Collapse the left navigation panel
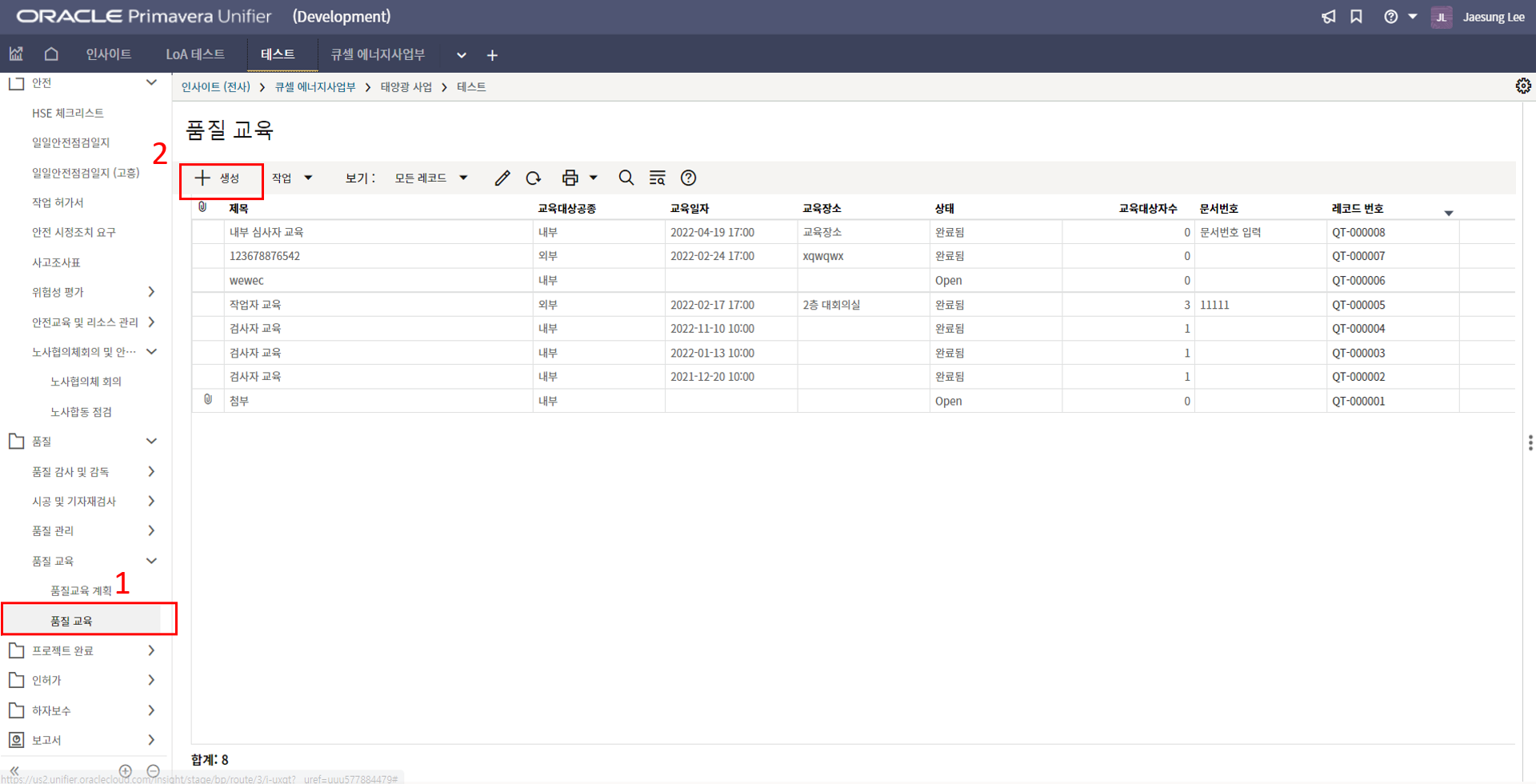1536x784 pixels. [14, 770]
